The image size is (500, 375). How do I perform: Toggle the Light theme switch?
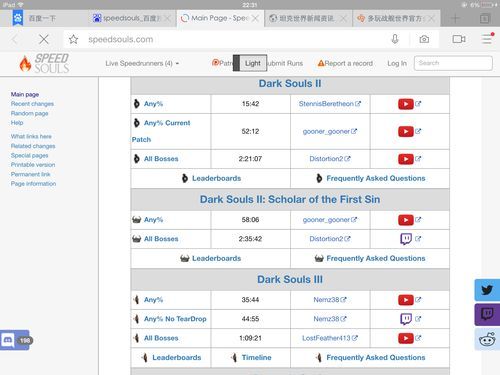pos(250,63)
